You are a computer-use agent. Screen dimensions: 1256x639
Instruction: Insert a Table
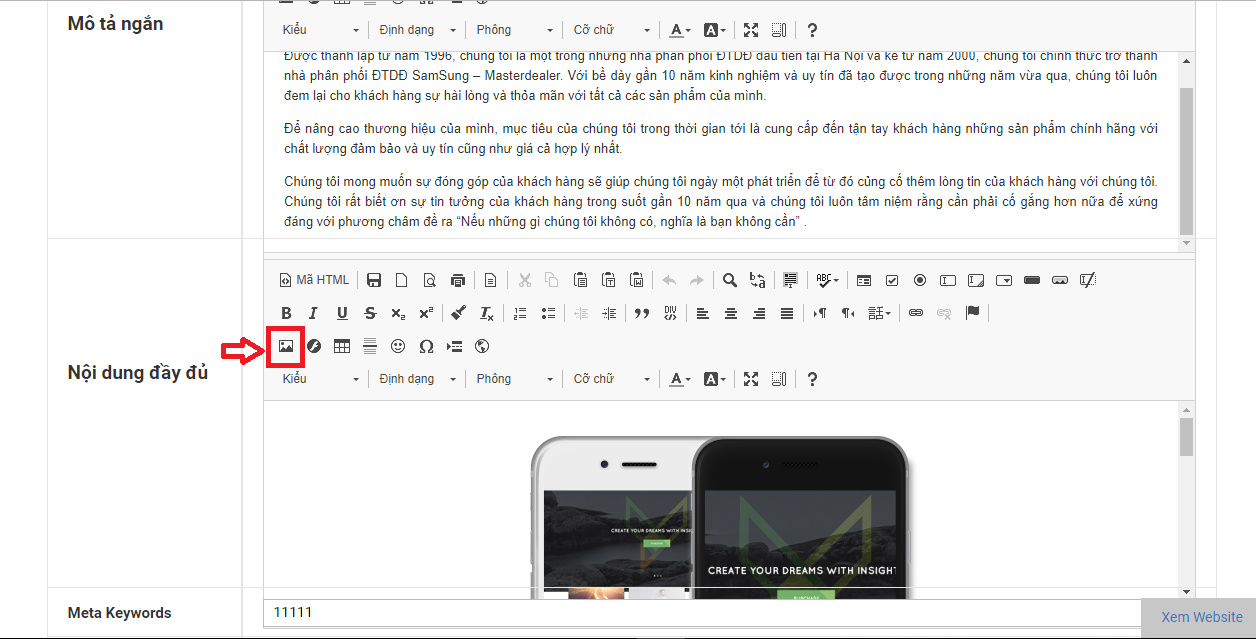(342, 346)
